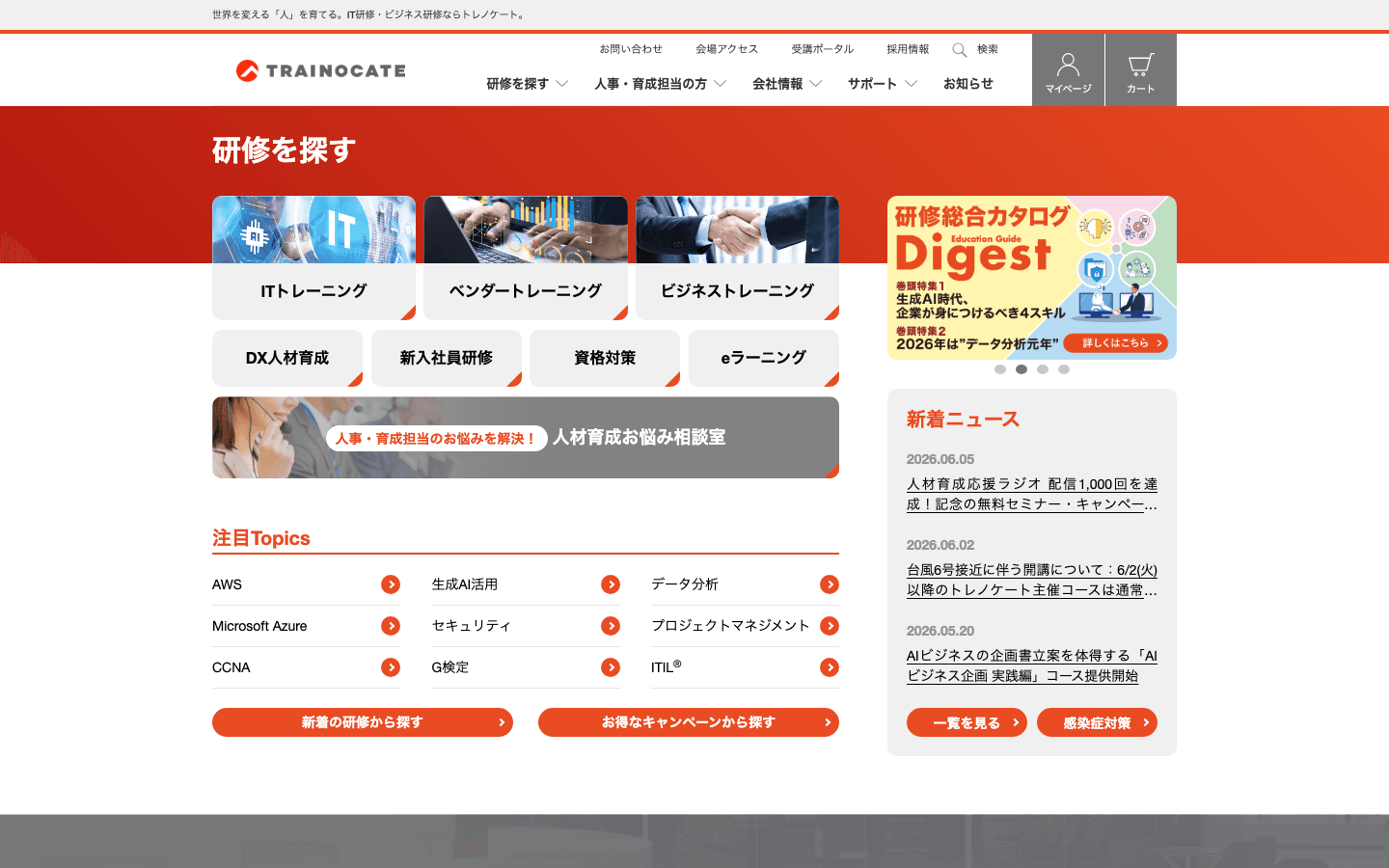
Task: Select the 資格対策 tile
Action: tap(605, 358)
